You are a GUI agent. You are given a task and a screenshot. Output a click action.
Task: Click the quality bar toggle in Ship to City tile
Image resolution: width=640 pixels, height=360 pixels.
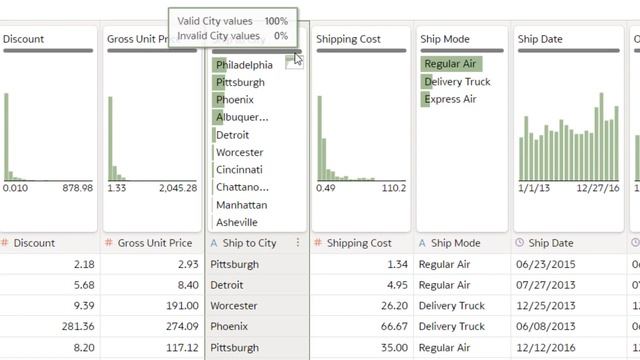(294, 62)
